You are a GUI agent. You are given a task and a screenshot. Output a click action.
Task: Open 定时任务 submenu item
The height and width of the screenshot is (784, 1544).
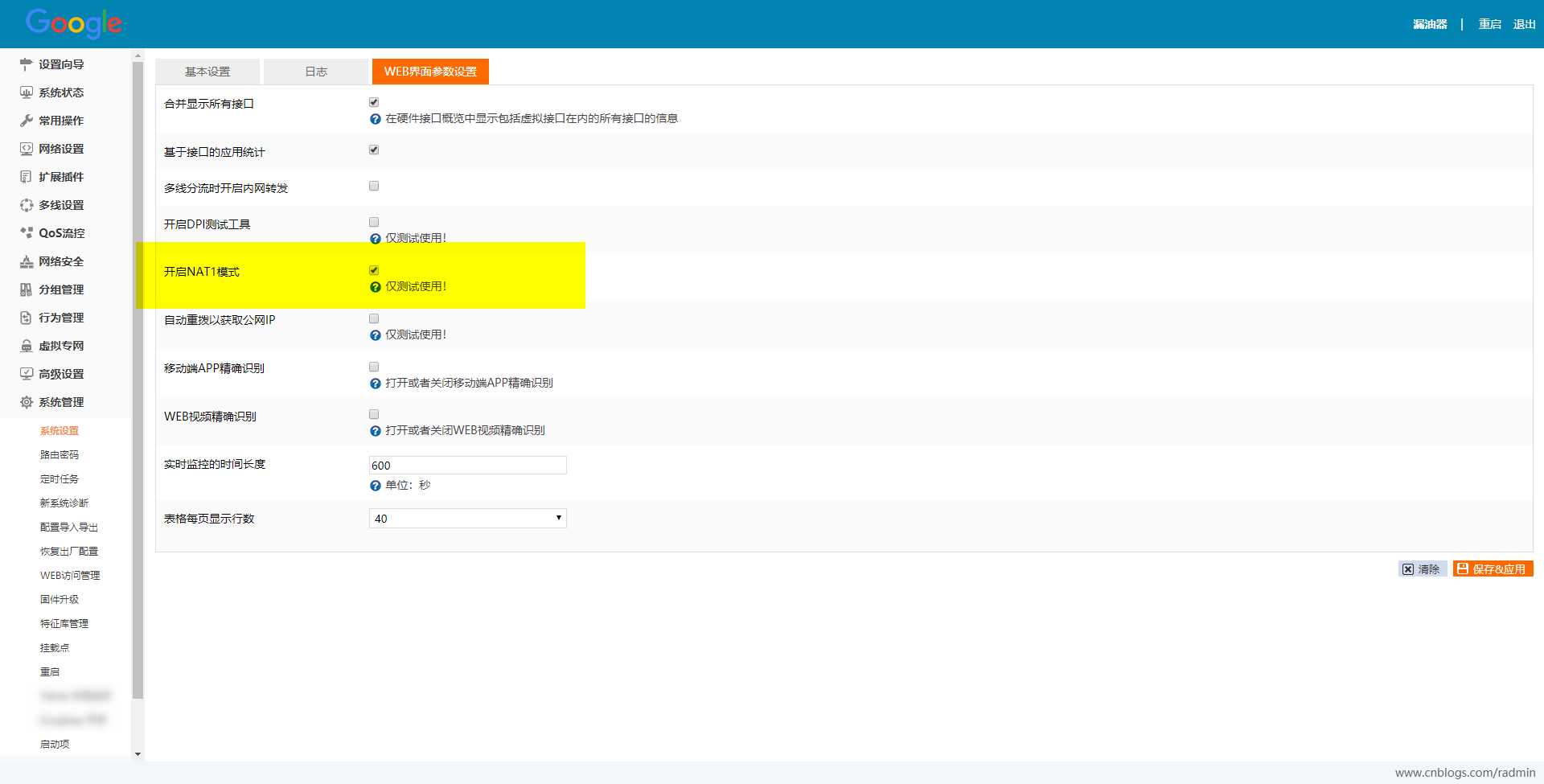[60, 479]
